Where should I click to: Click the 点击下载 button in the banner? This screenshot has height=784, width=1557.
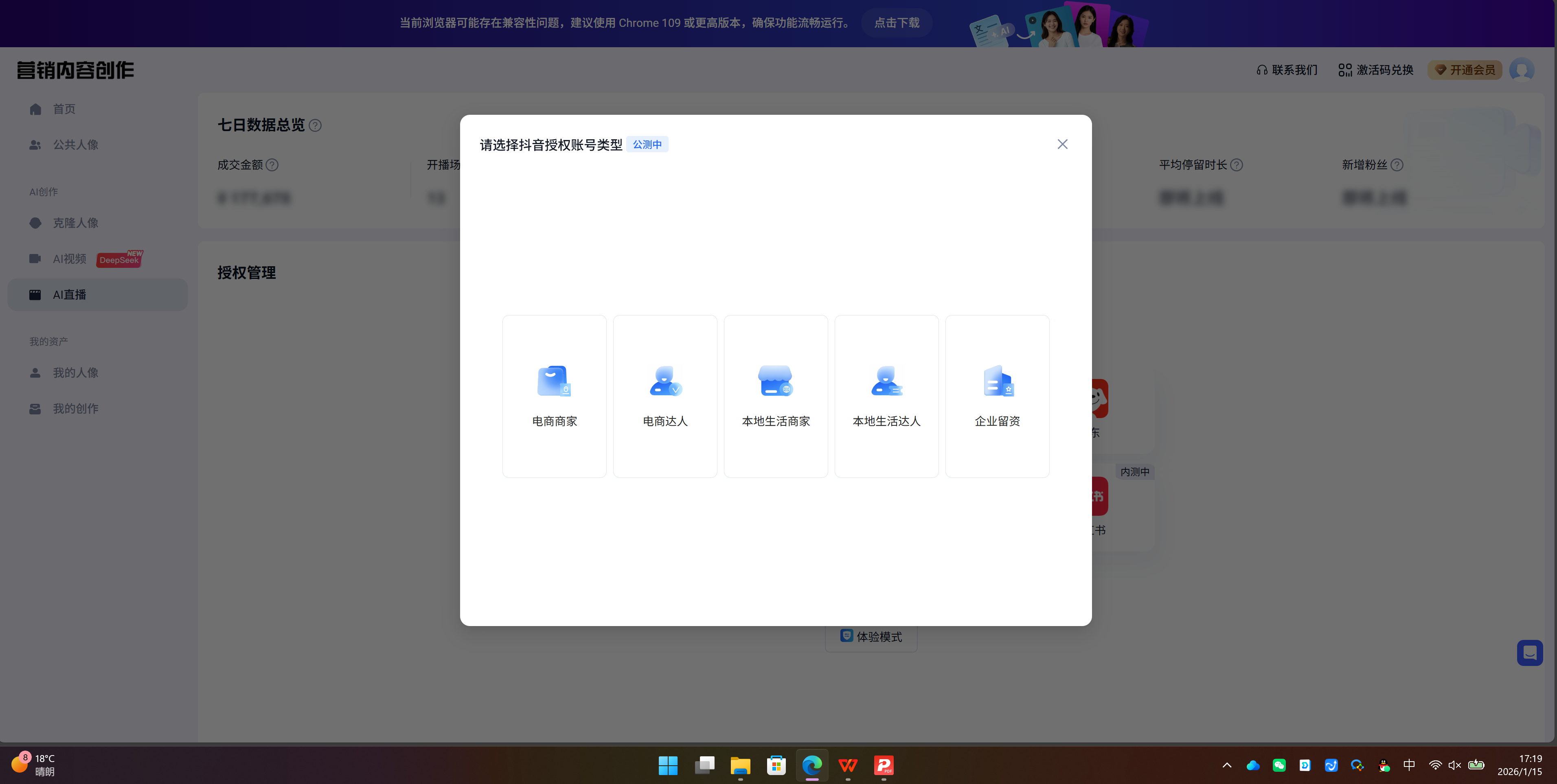[896, 22]
